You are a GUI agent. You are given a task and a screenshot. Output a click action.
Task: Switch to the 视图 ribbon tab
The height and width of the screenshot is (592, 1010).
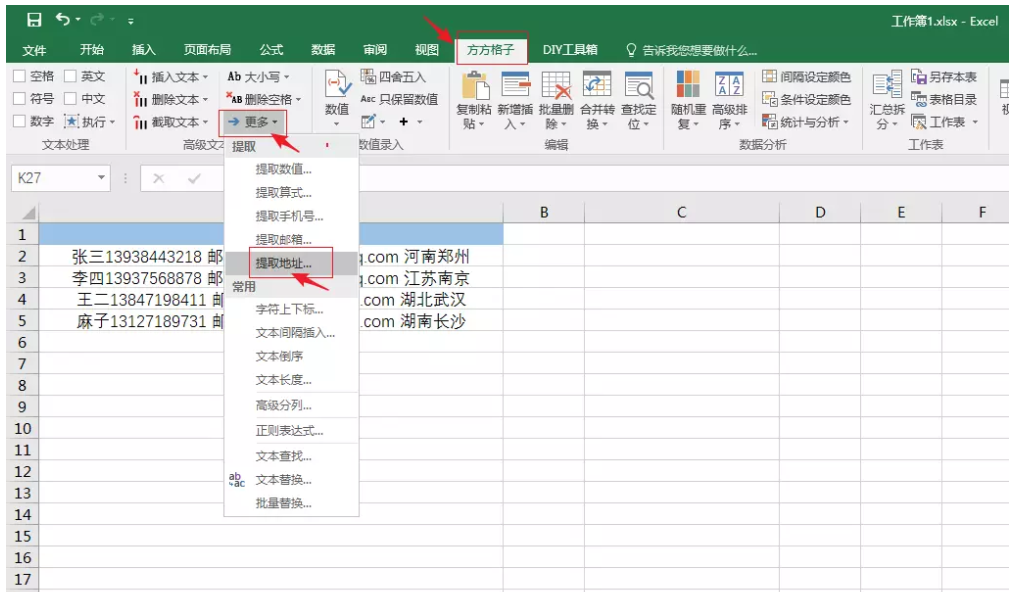(426, 50)
